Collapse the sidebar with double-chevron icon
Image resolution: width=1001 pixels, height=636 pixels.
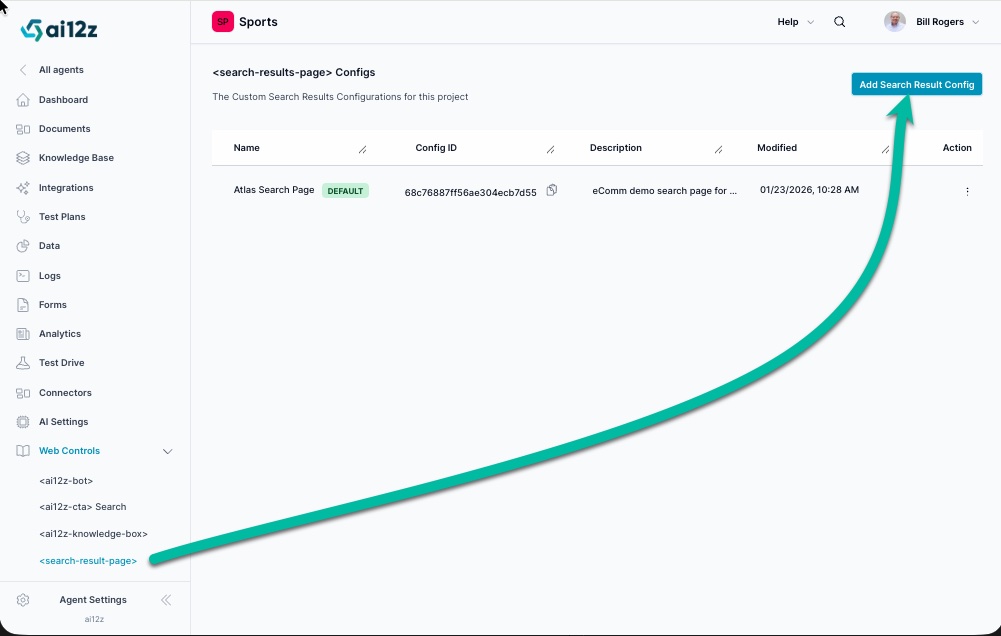click(166, 600)
